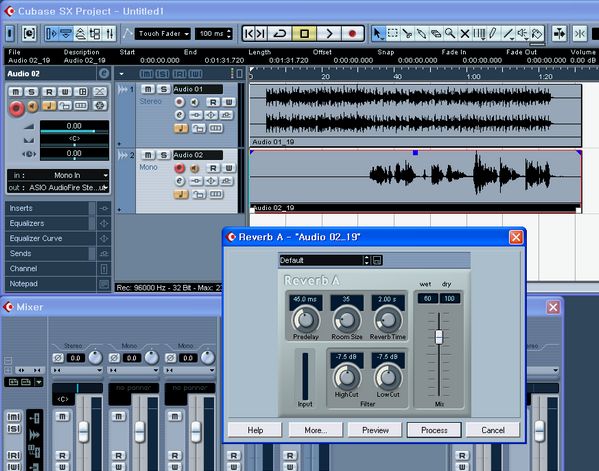Click the wet/dry Mix slider handle

[439, 337]
